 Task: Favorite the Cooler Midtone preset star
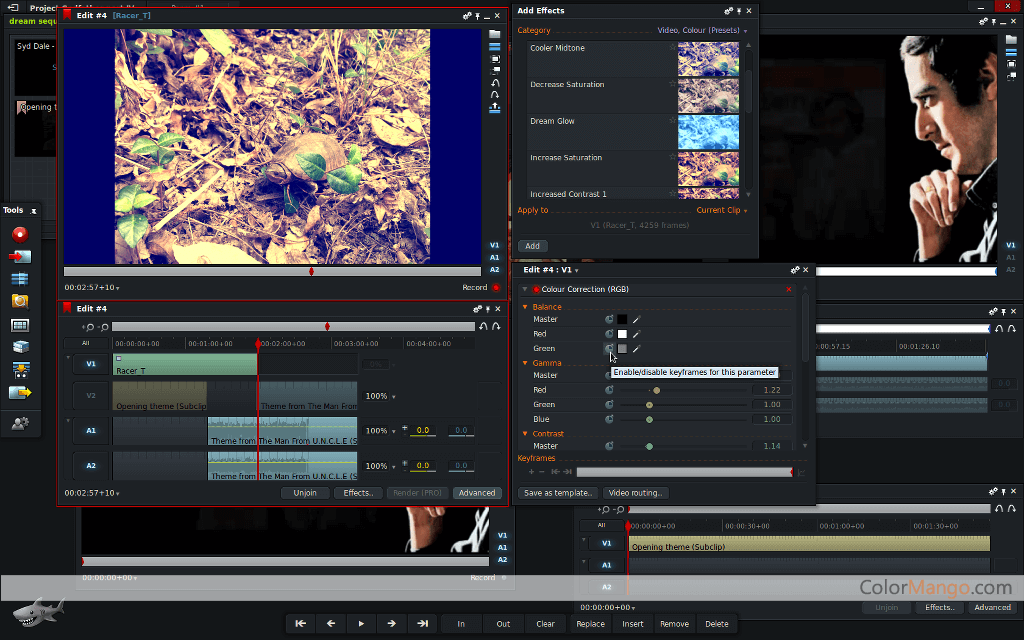(672, 47)
